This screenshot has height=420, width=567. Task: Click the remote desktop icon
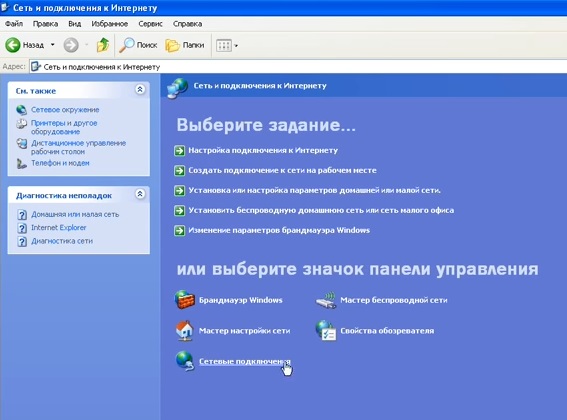coord(21,144)
